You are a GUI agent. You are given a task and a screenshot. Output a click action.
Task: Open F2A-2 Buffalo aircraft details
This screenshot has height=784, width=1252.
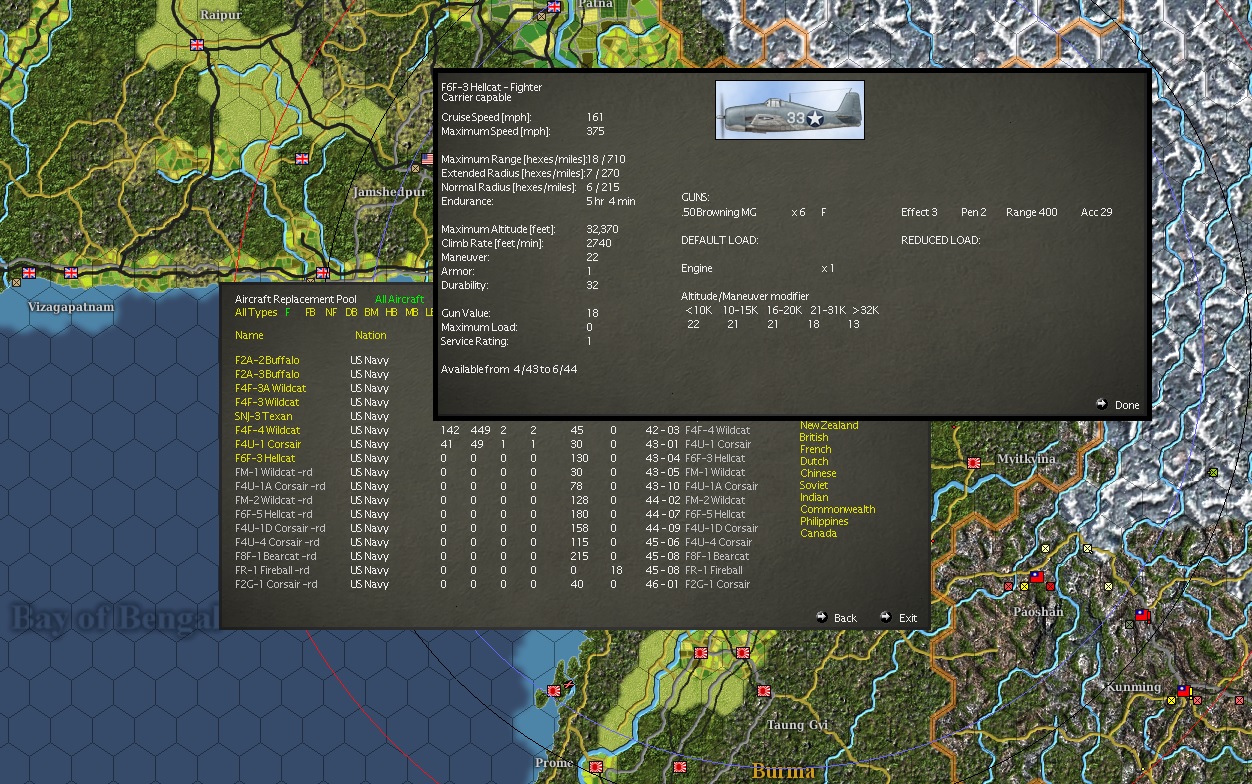tap(267, 360)
